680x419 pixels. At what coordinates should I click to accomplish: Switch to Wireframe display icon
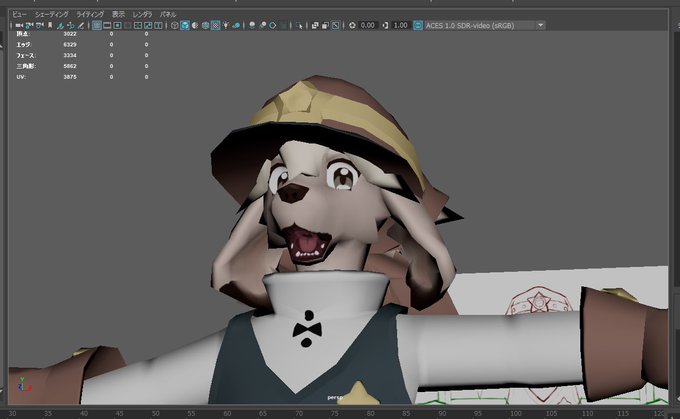175,26
